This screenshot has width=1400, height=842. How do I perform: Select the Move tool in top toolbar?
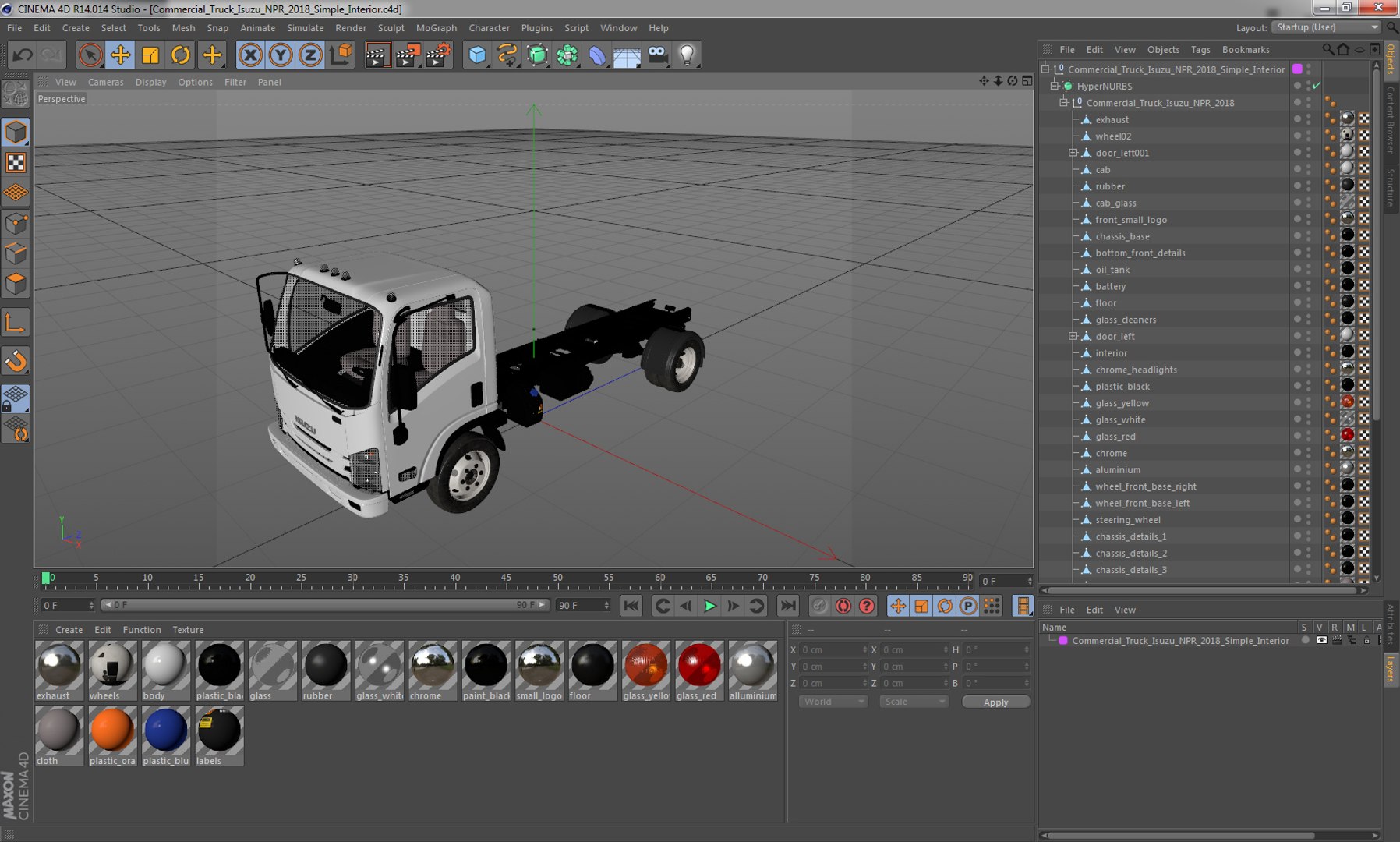click(x=120, y=55)
